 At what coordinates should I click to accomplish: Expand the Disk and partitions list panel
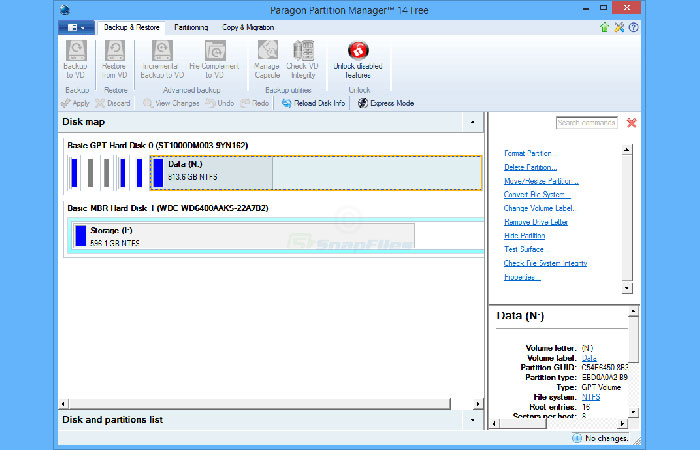pyautogui.click(x=472, y=420)
